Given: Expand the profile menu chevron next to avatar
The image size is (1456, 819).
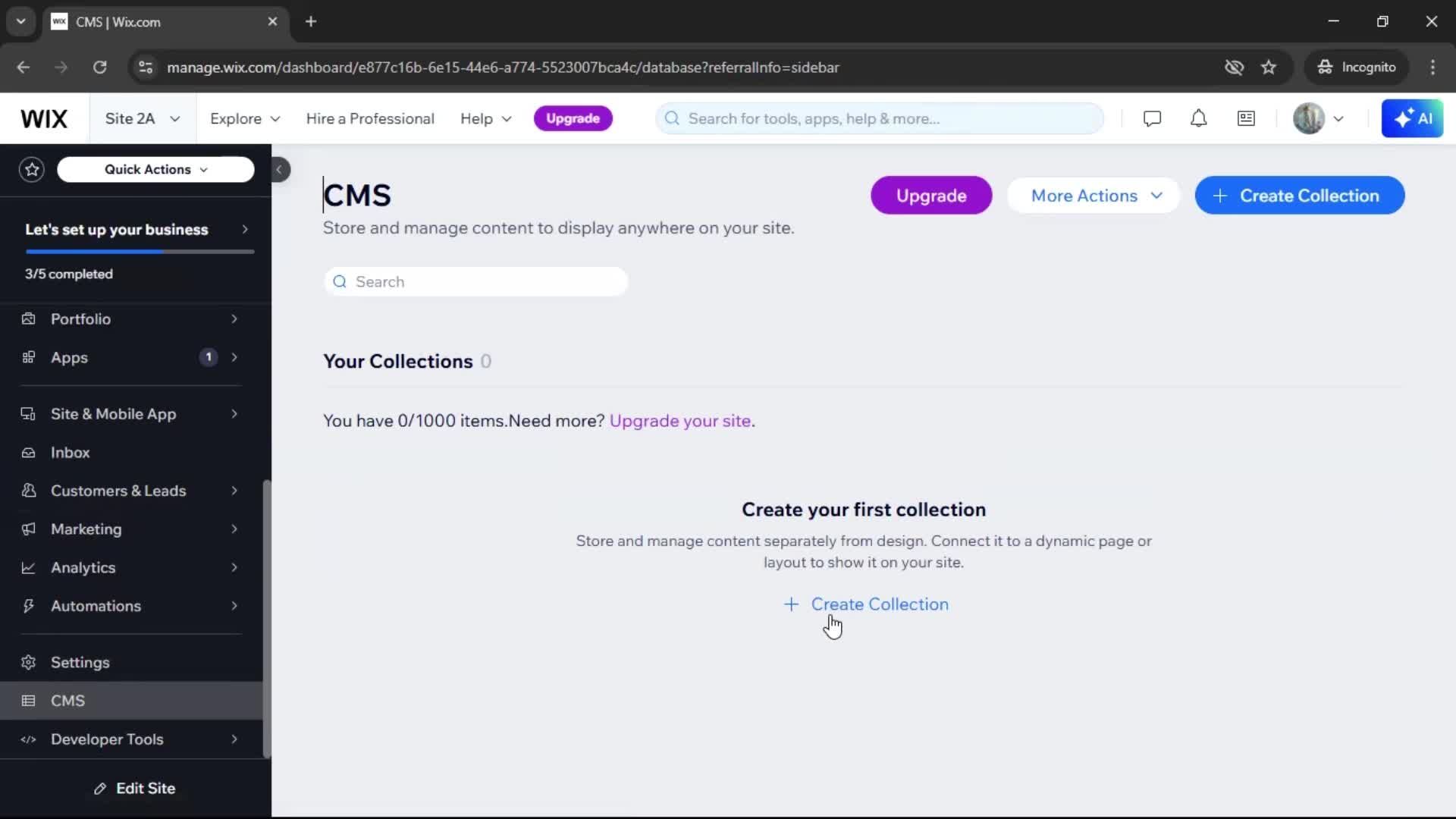Looking at the screenshot, I should (x=1338, y=119).
